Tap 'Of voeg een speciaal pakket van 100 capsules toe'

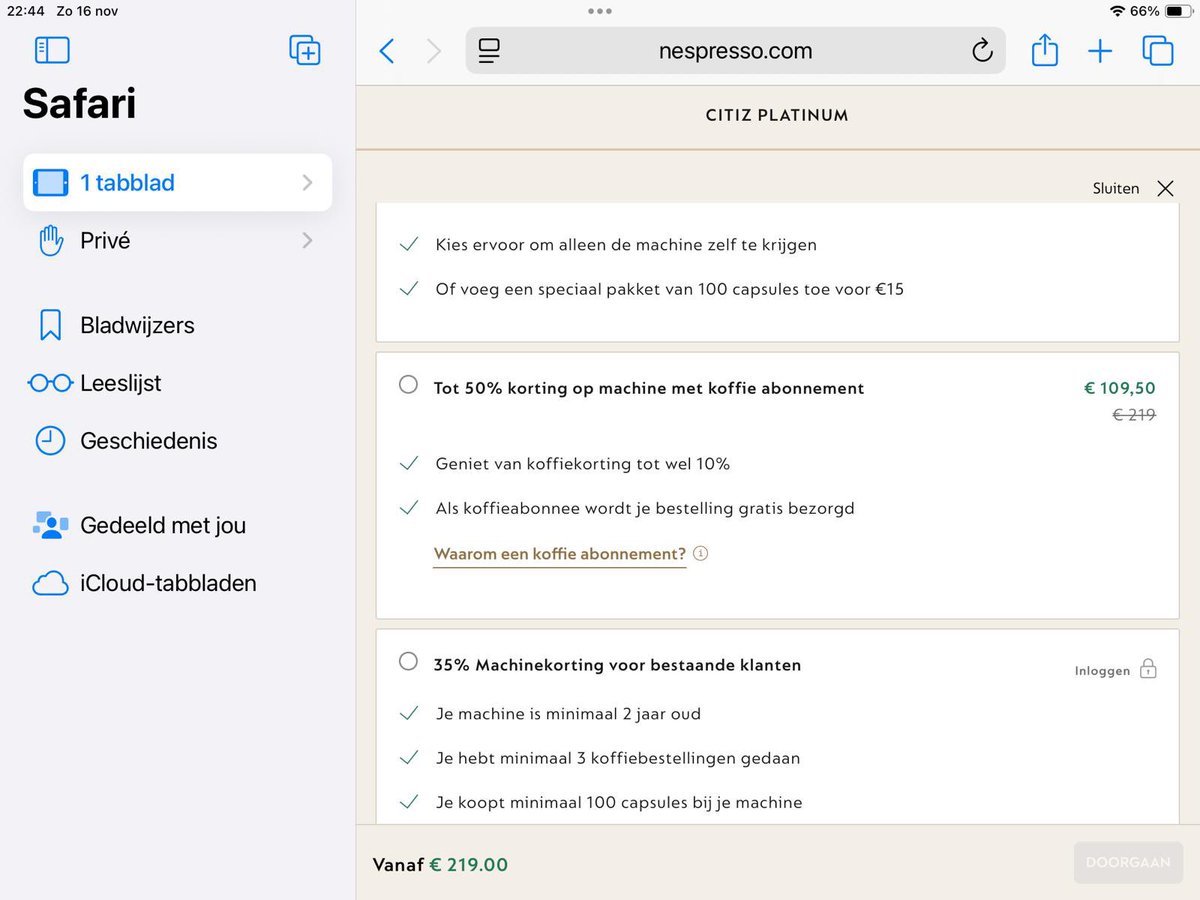pos(670,289)
